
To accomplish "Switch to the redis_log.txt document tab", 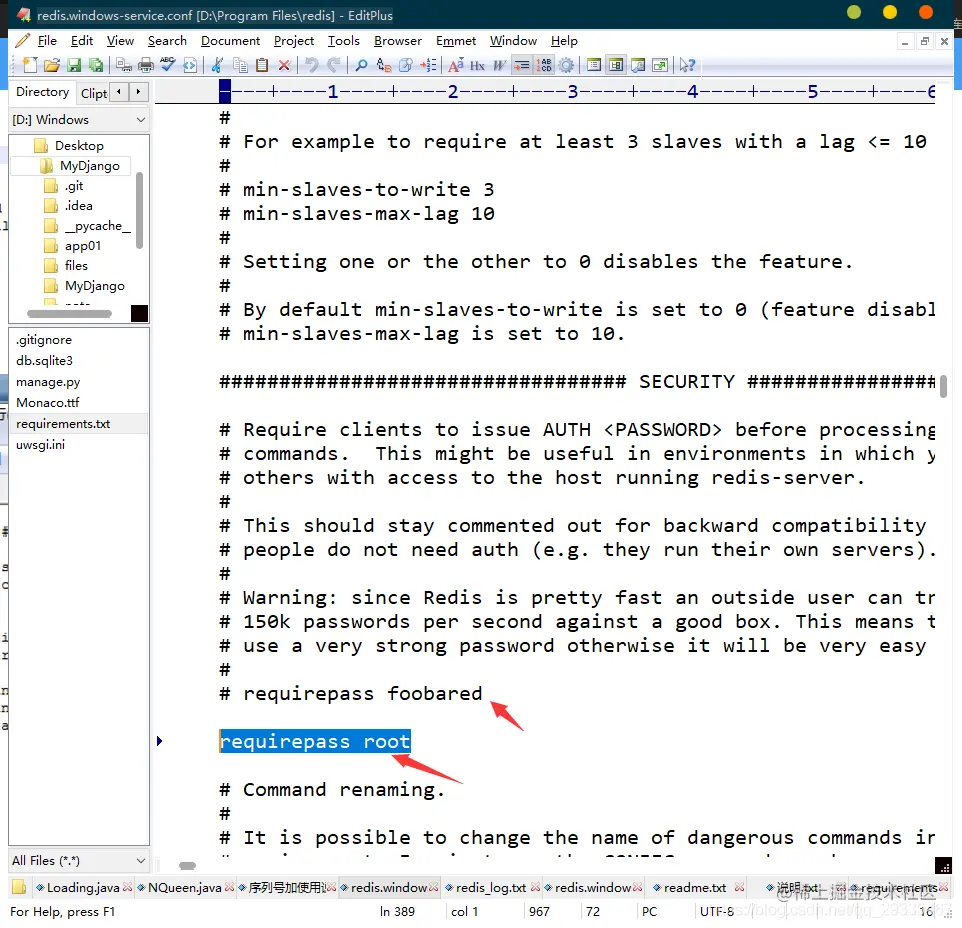I will pos(491,888).
